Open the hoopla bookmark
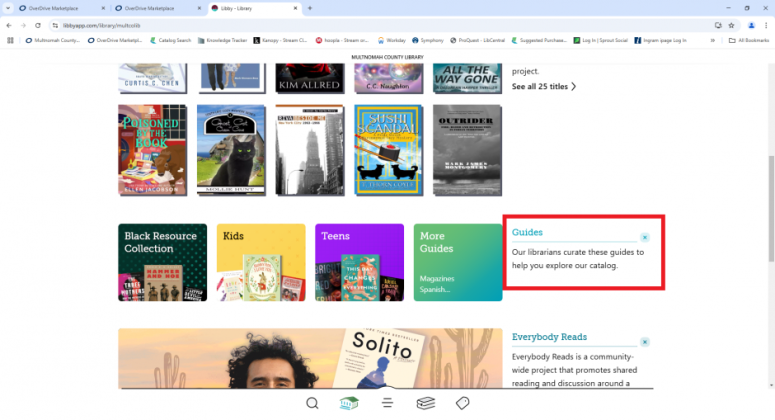Image resolution: width=775 pixels, height=420 pixels. coord(343,41)
